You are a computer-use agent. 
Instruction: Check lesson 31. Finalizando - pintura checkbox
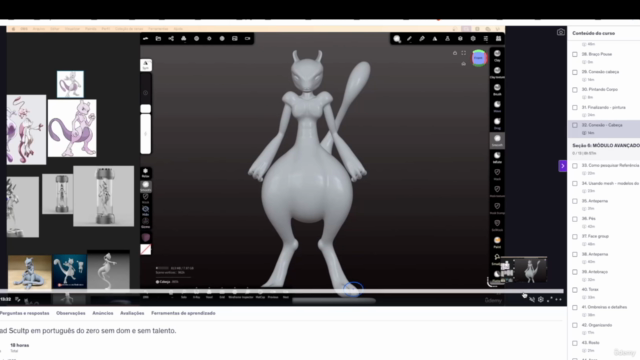point(575,108)
